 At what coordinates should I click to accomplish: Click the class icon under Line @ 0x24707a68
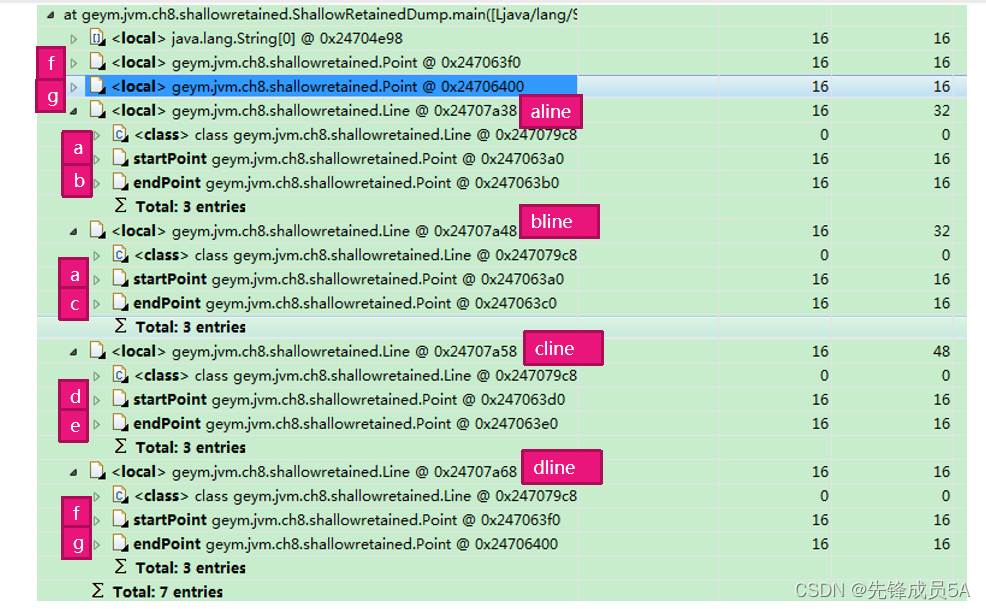click(120, 496)
